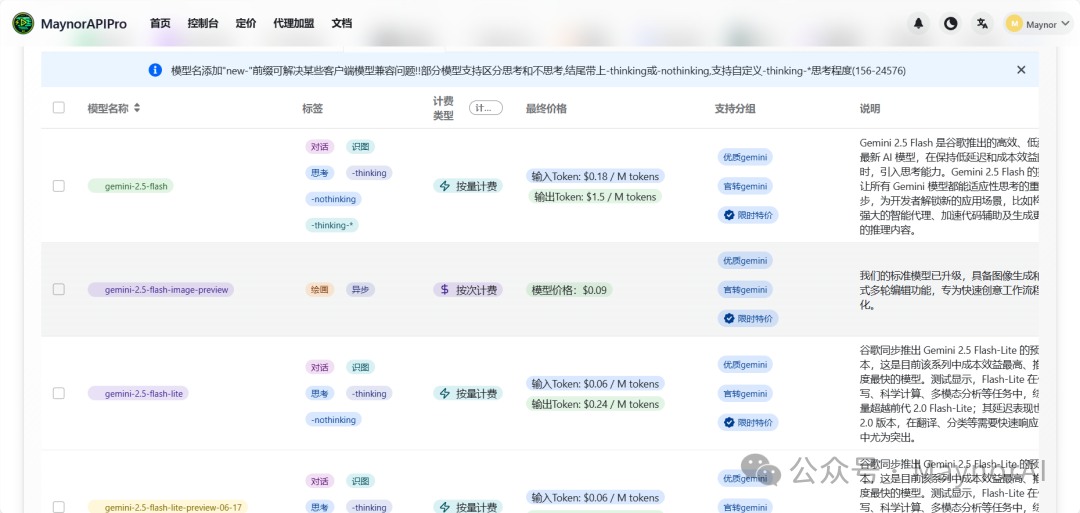Close the model name tip banner
1080x513 pixels.
point(1021,70)
